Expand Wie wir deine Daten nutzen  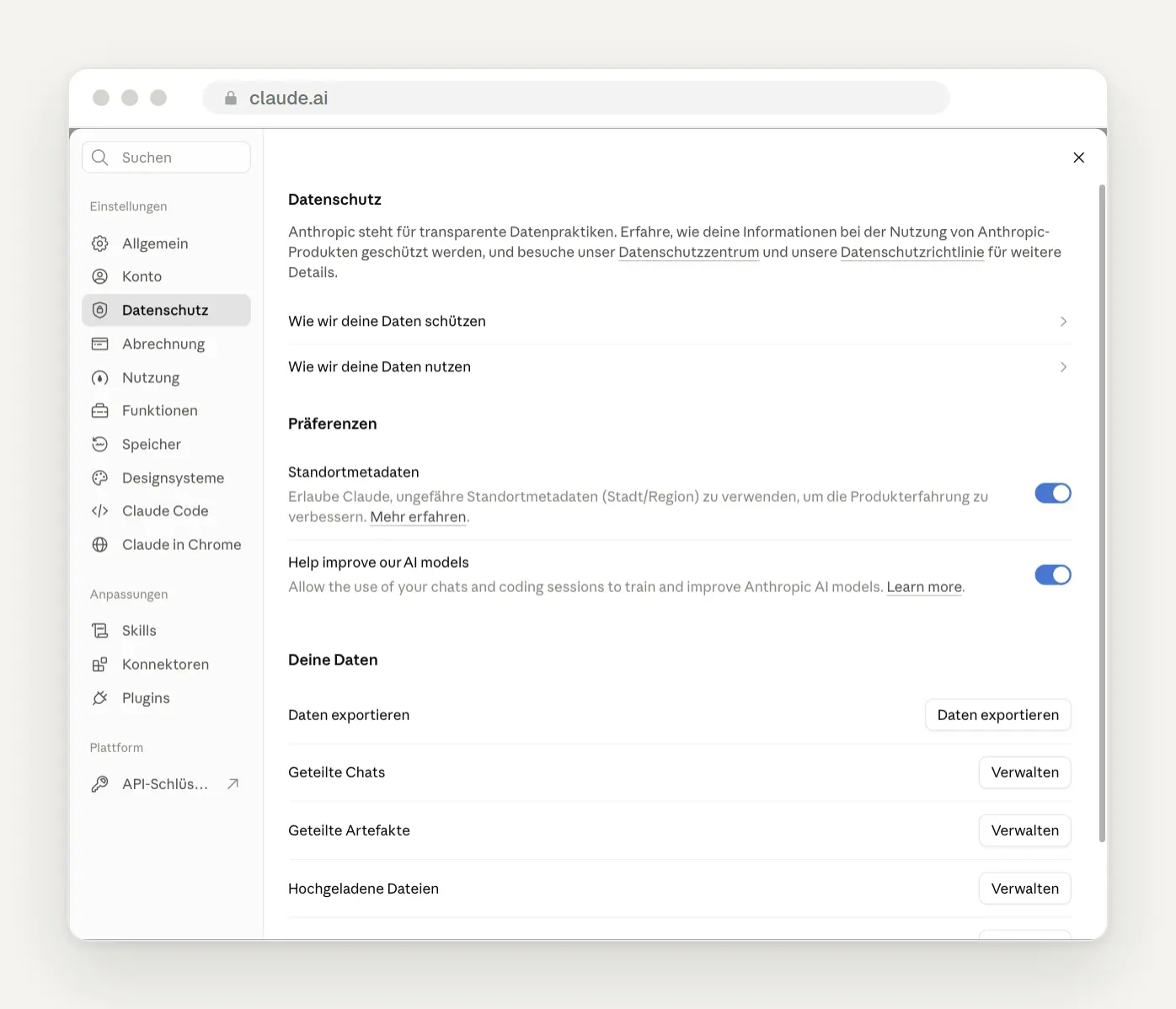point(679,366)
